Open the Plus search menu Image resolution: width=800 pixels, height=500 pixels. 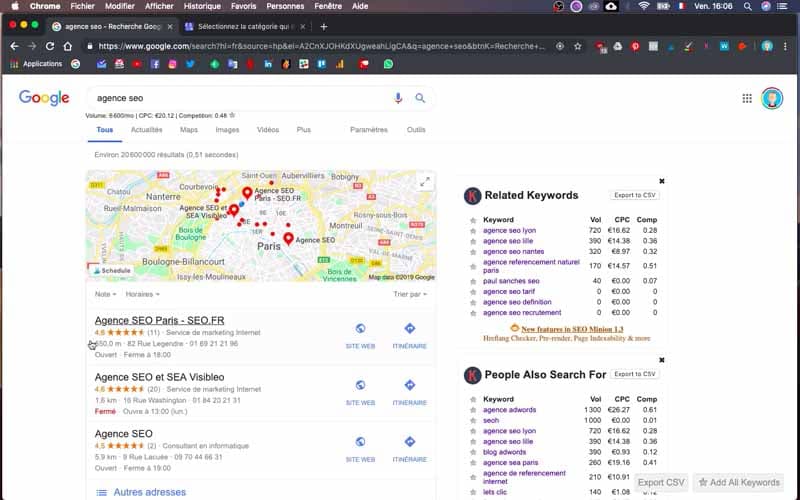[304, 130]
